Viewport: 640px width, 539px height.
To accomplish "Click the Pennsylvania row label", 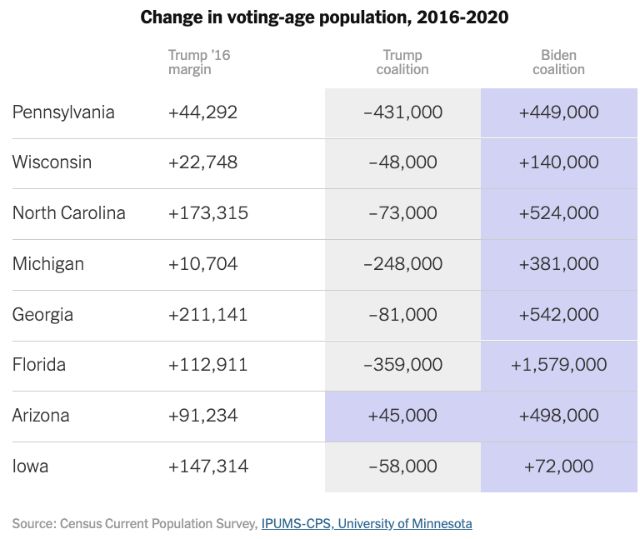I will click(x=63, y=112).
